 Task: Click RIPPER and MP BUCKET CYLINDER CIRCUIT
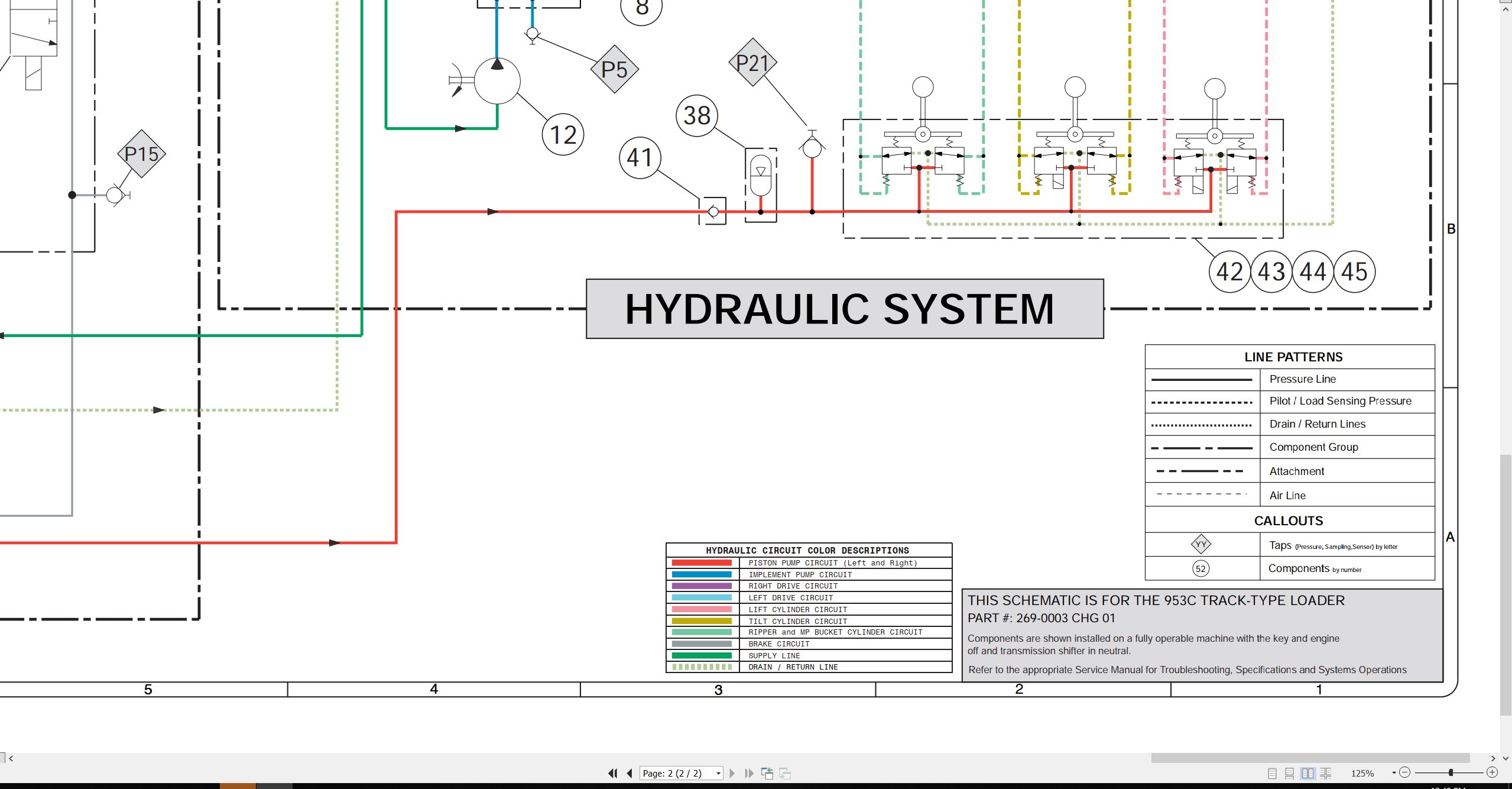pos(835,632)
